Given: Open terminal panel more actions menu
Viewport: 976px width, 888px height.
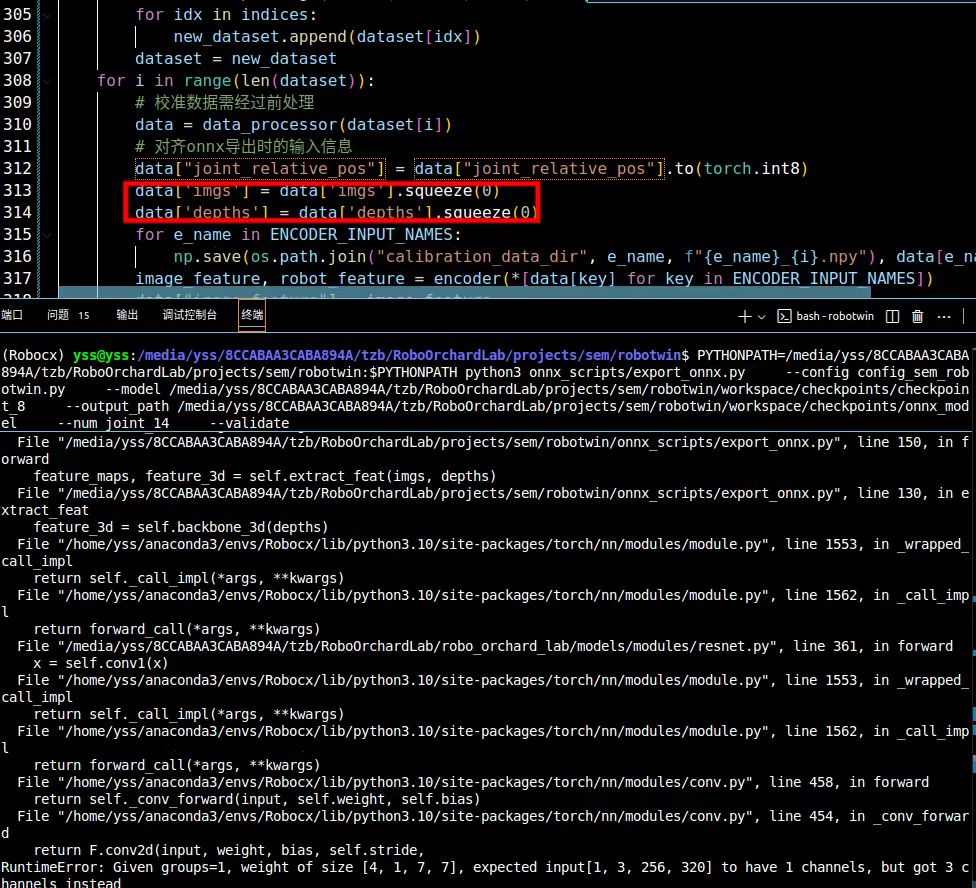Looking at the screenshot, I should coord(944,316).
